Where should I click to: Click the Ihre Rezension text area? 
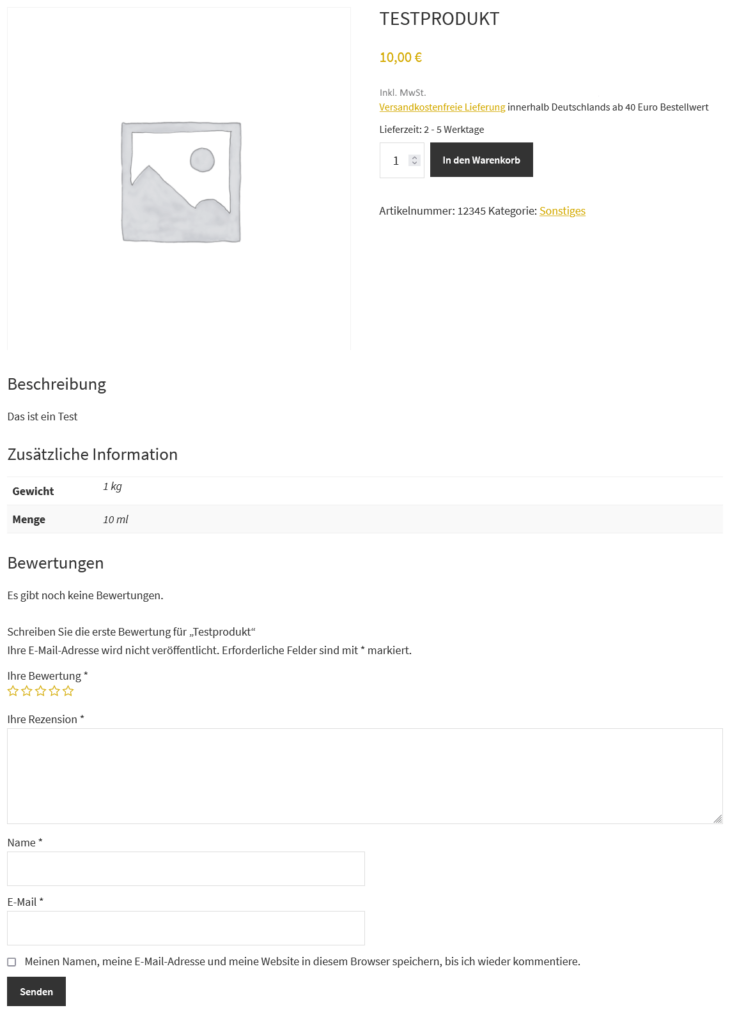tap(364, 775)
